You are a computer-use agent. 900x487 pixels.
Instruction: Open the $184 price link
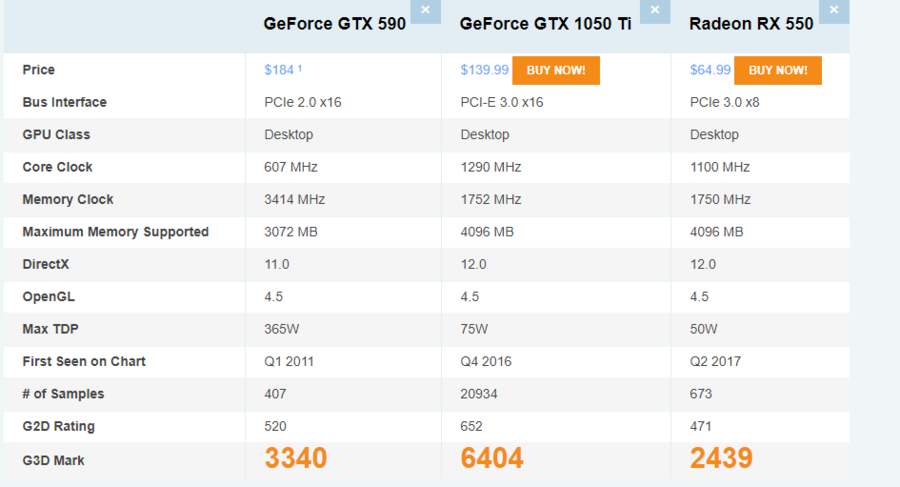click(x=280, y=70)
